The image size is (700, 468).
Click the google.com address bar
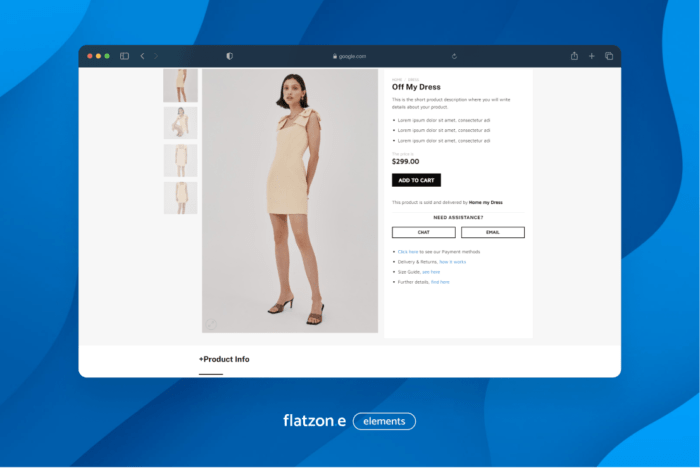(x=350, y=56)
